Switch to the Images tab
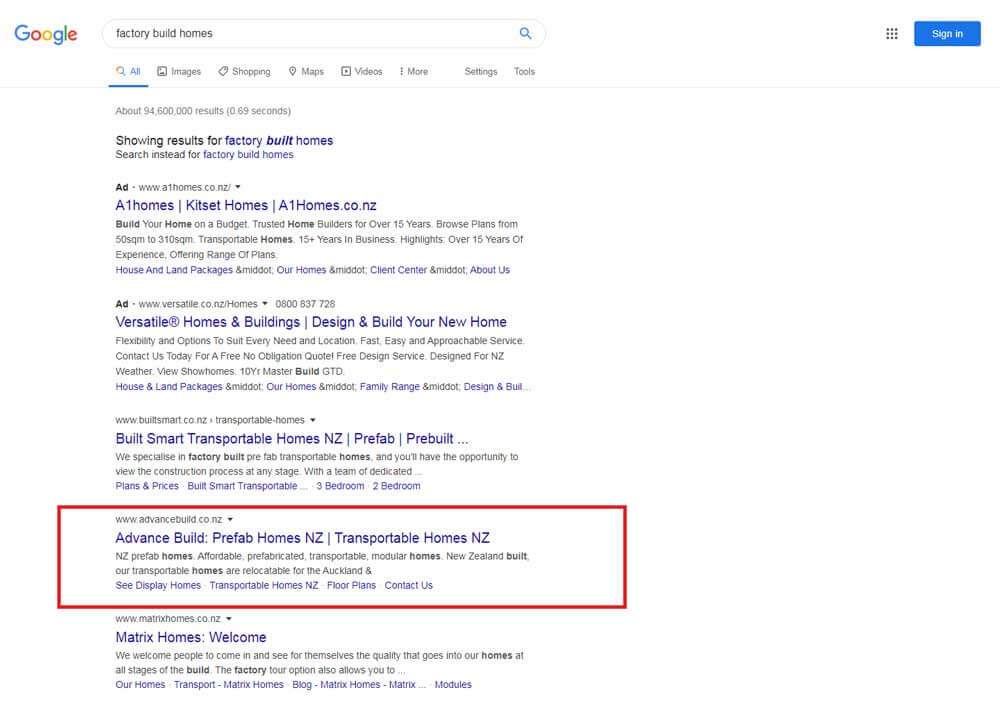Screen dimensions: 1000x714 click(x=179, y=72)
